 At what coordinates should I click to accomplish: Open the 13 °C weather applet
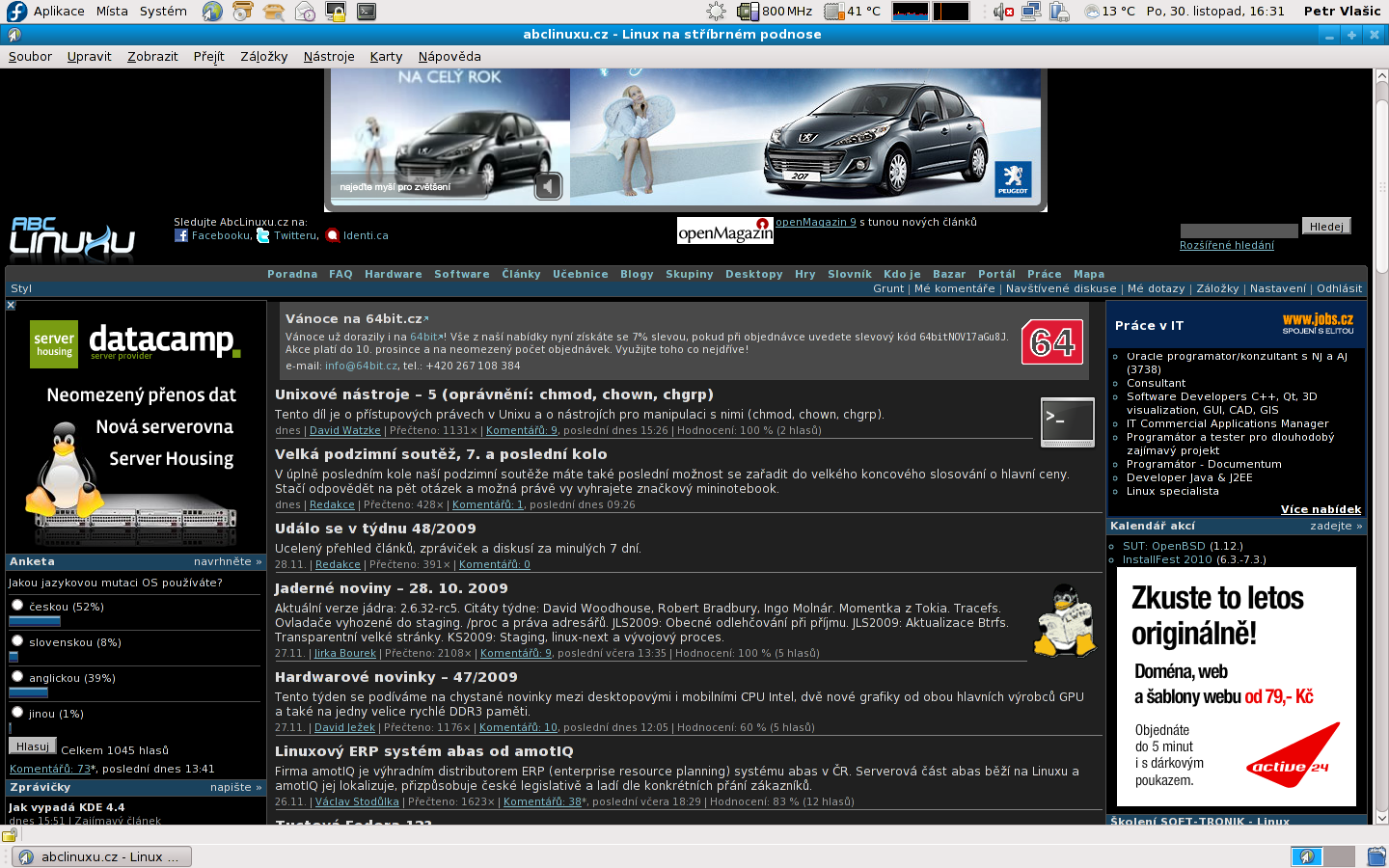1109,12
